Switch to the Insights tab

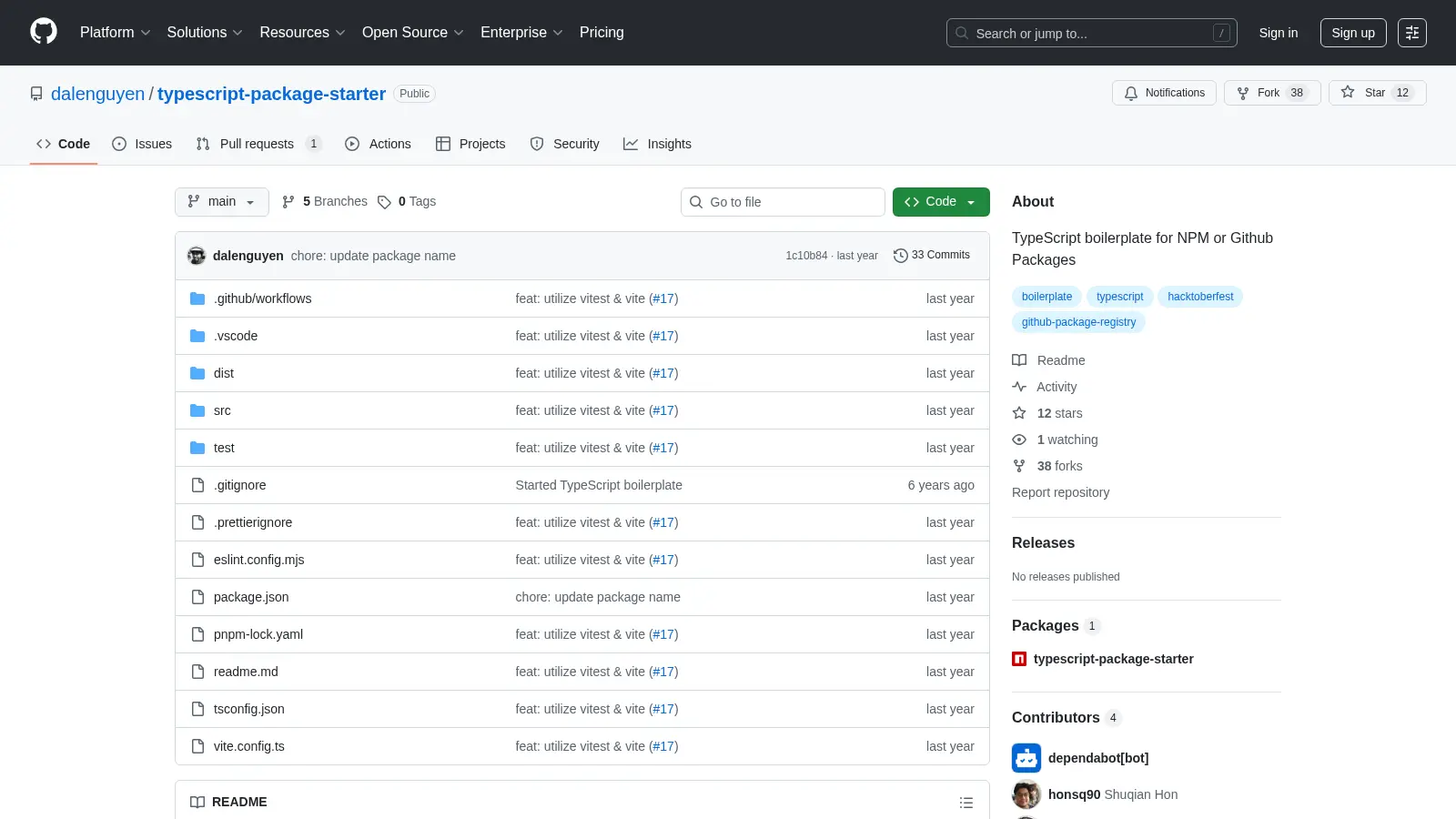coord(657,144)
